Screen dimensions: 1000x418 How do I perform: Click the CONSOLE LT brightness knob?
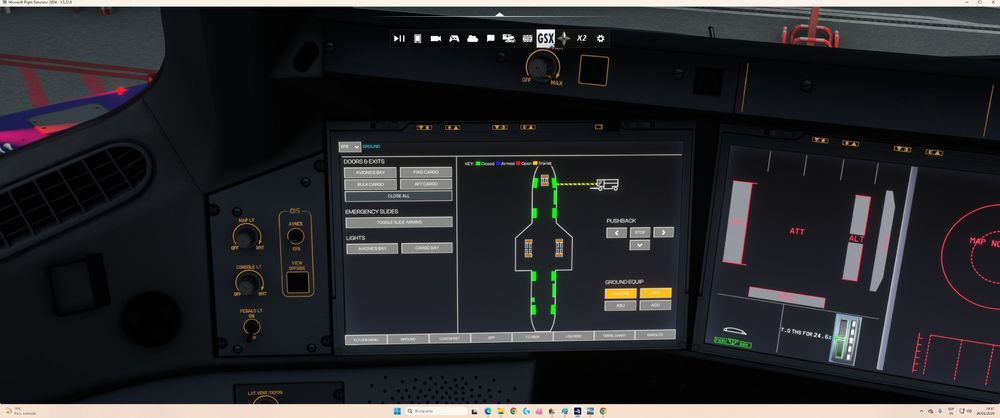point(249,283)
